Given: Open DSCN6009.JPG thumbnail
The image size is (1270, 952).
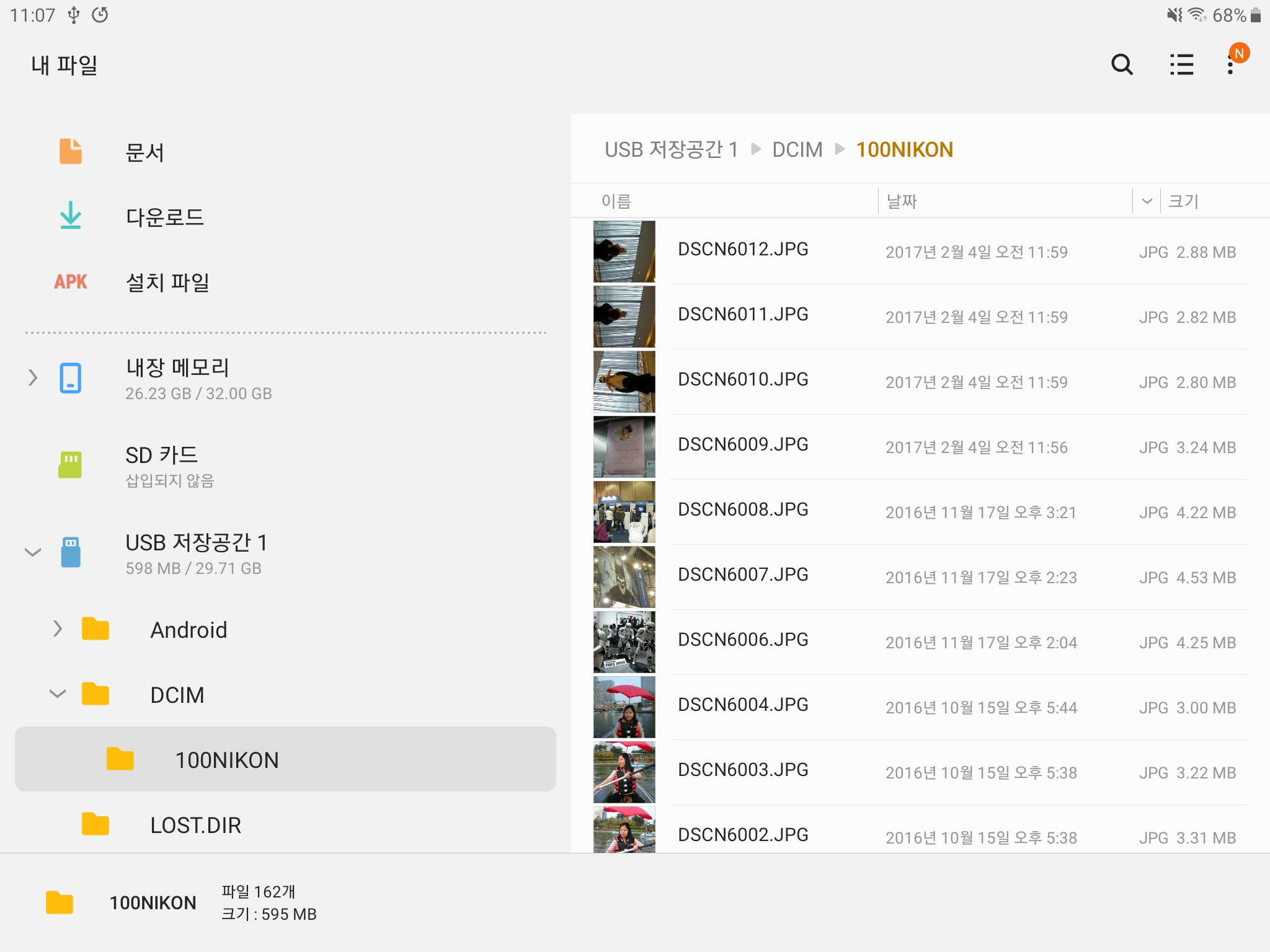Looking at the screenshot, I should pos(624,447).
